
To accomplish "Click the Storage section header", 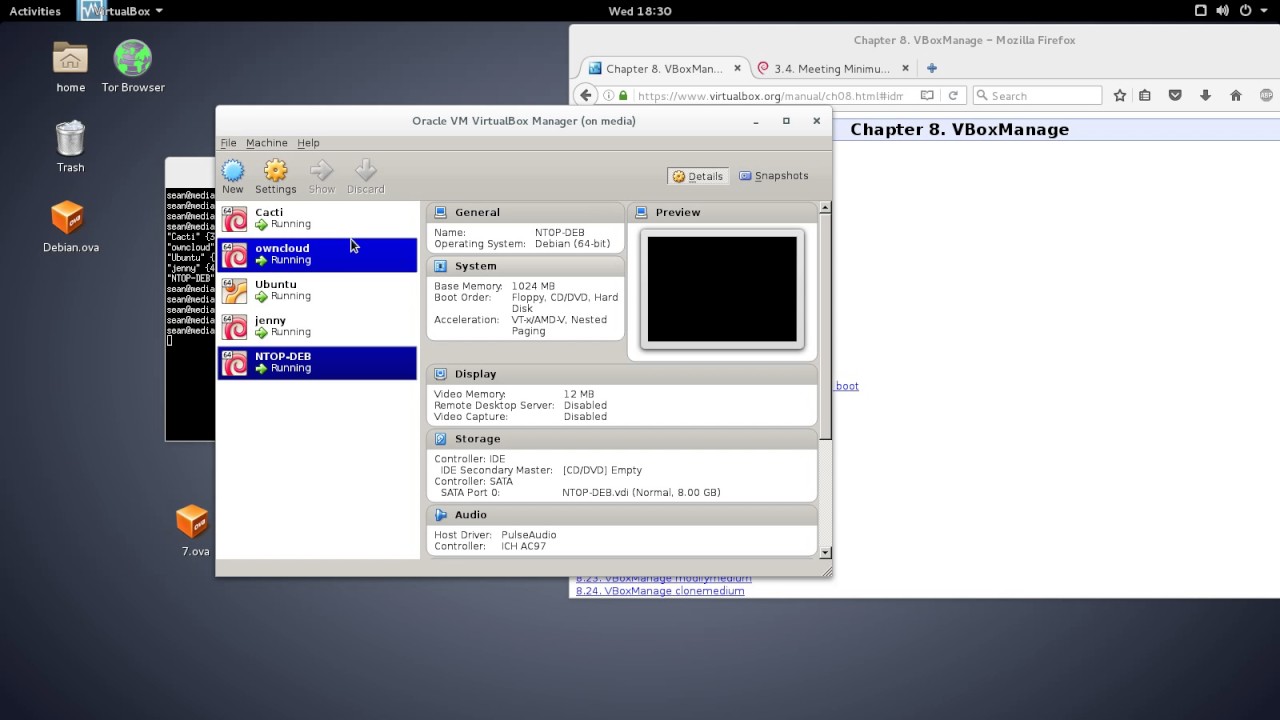I will 622,439.
